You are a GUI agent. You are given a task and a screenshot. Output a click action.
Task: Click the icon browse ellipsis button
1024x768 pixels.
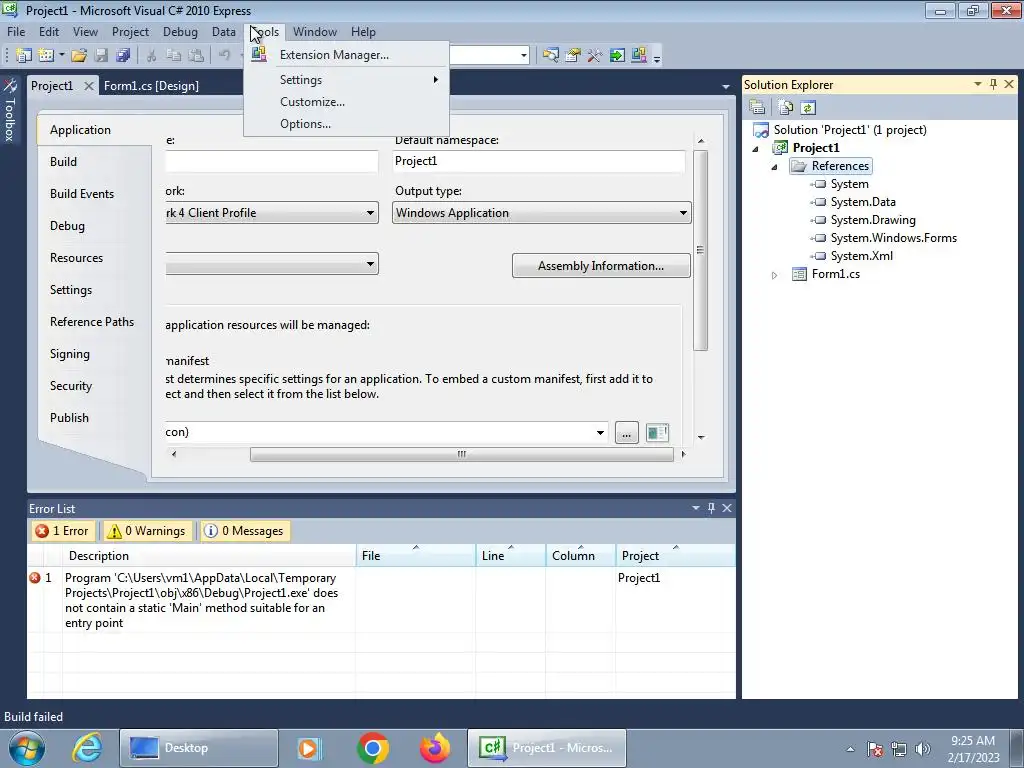coord(626,433)
